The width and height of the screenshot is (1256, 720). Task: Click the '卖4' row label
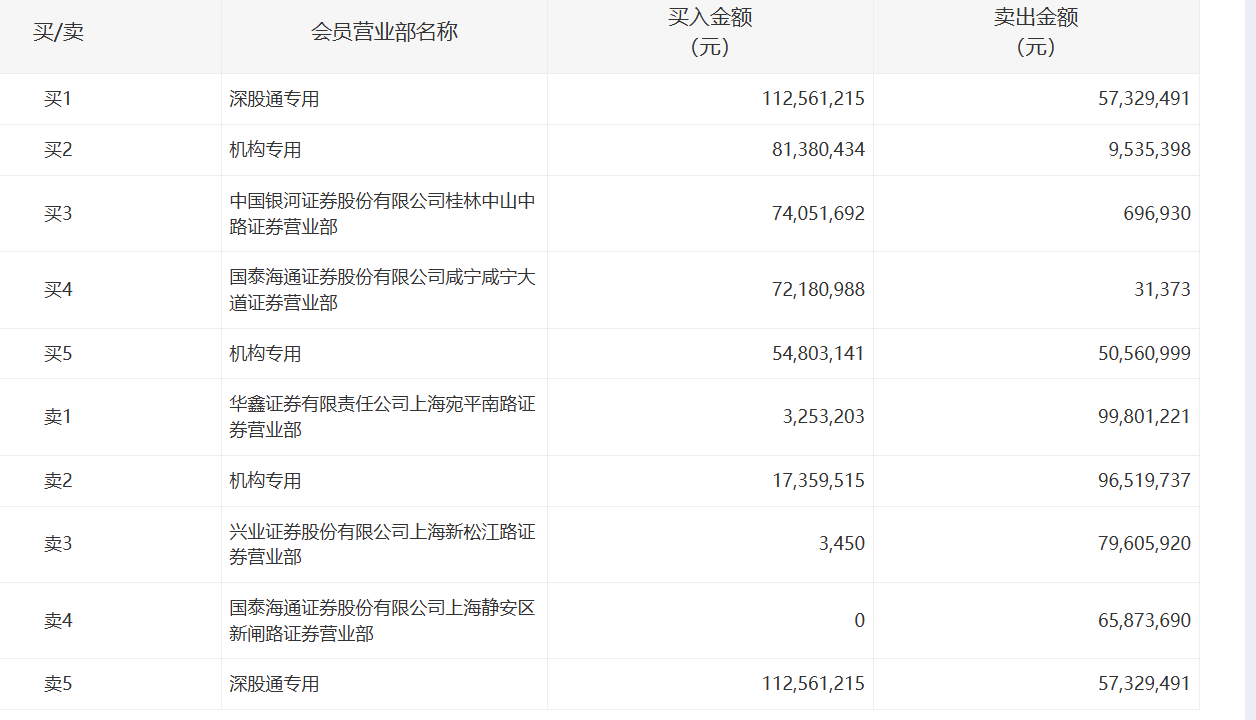coord(58,621)
